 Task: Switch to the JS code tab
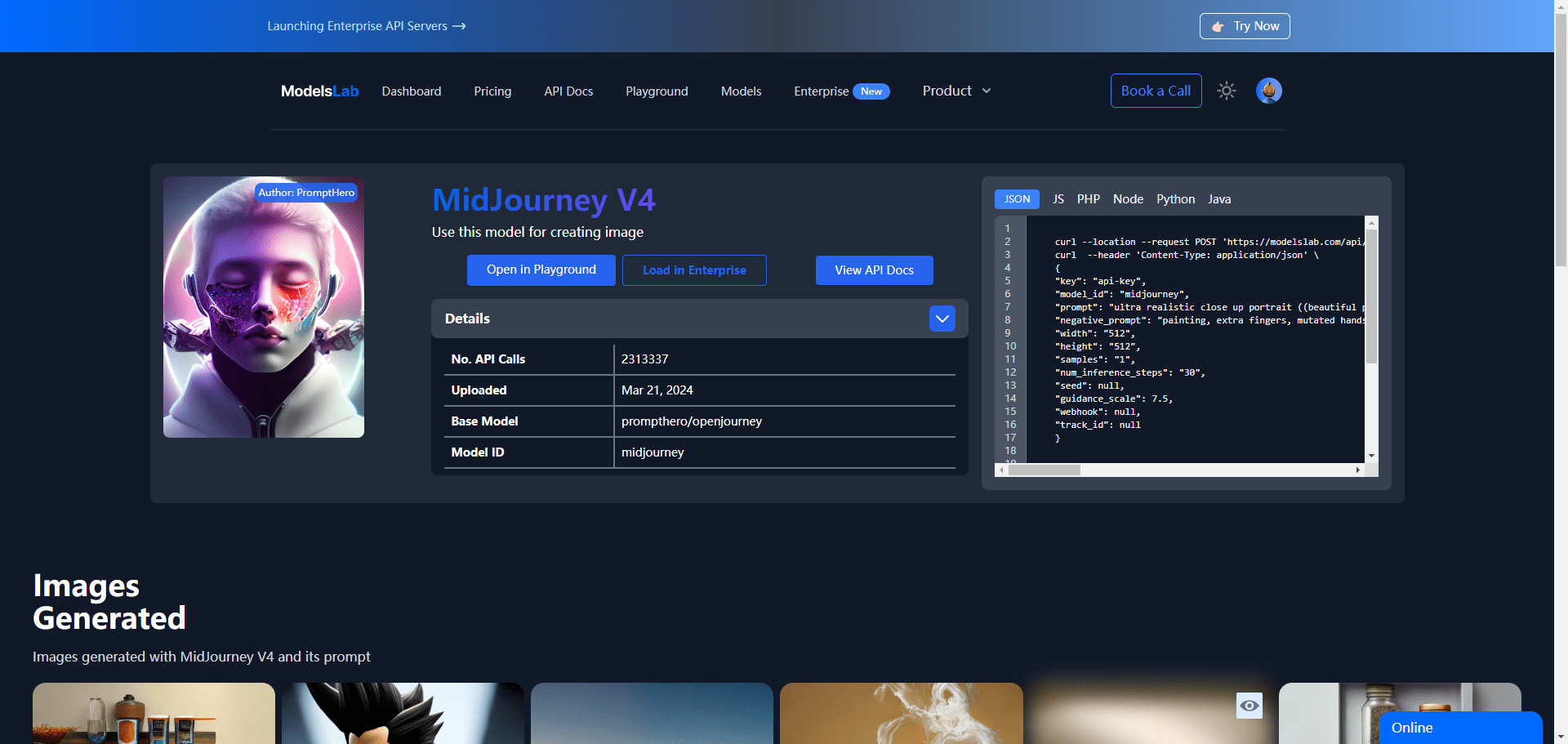pyautogui.click(x=1058, y=199)
